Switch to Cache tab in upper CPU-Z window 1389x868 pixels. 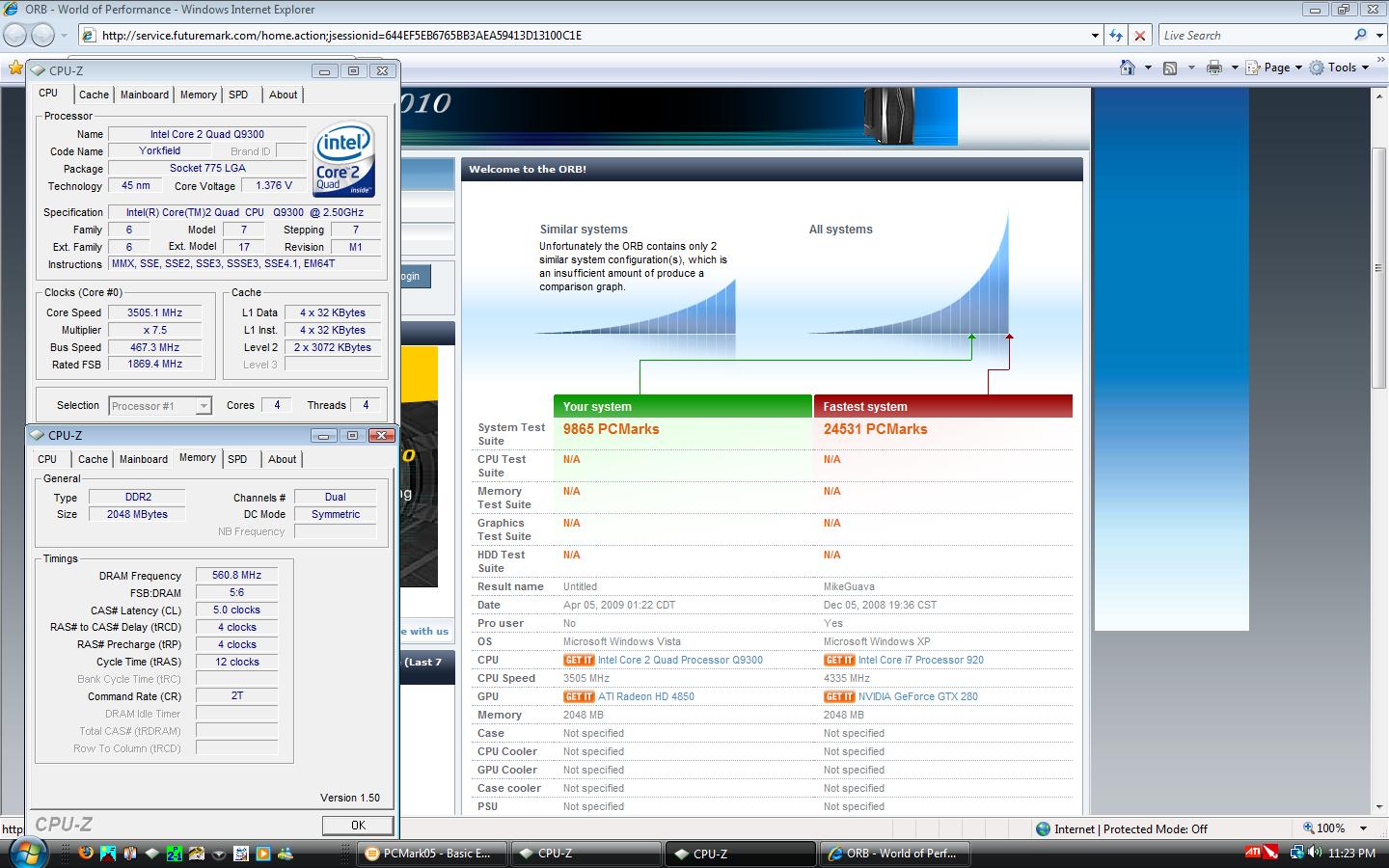94,95
